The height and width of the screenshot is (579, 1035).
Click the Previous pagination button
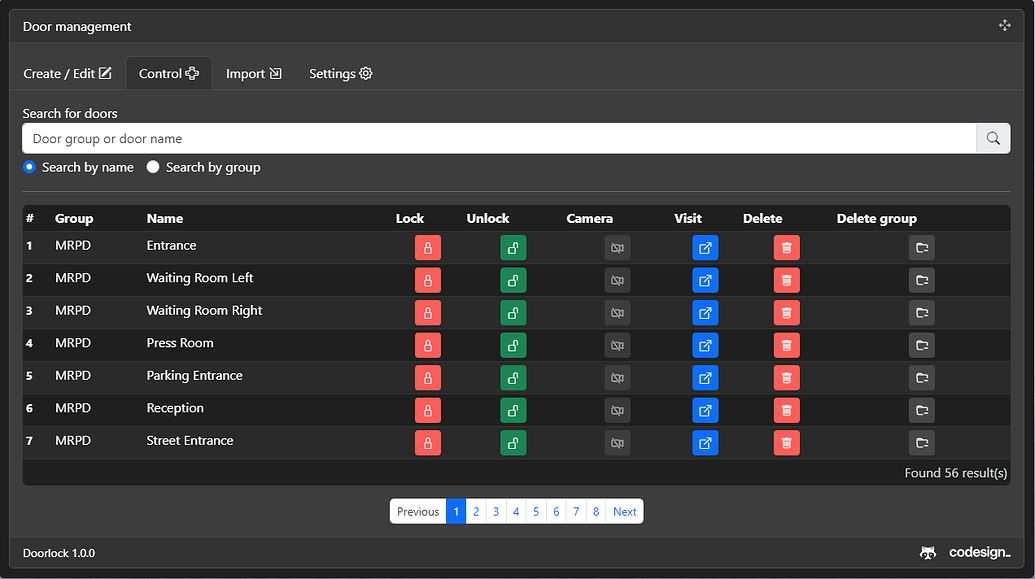pos(417,511)
